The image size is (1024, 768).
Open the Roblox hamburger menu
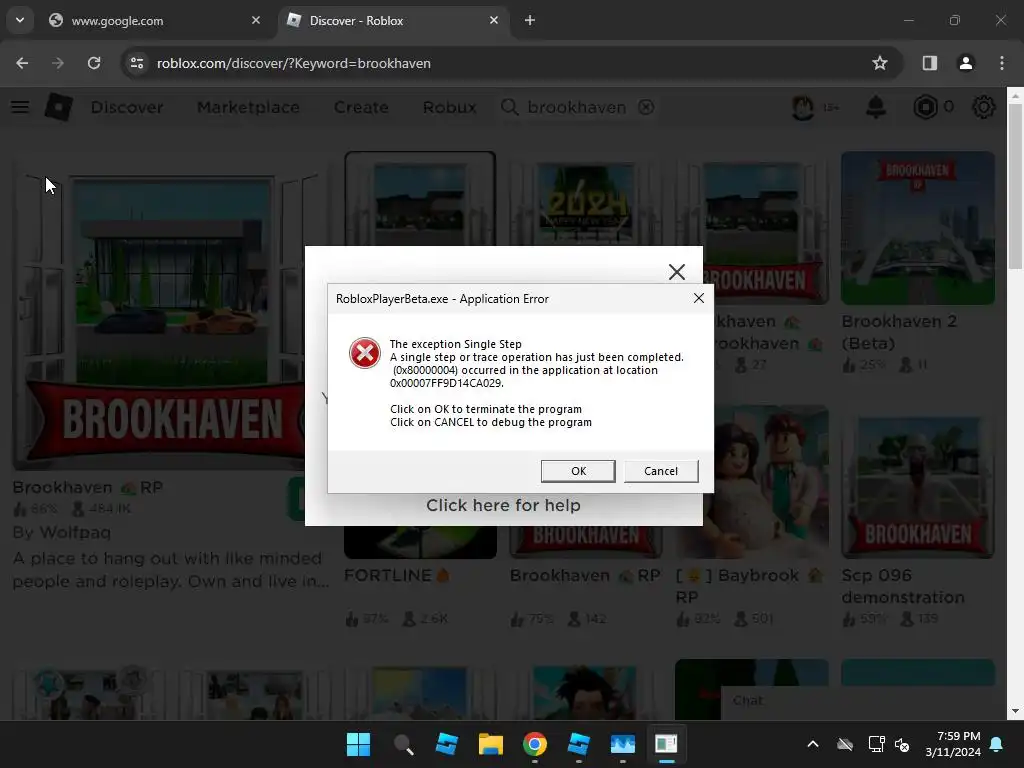coord(20,107)
